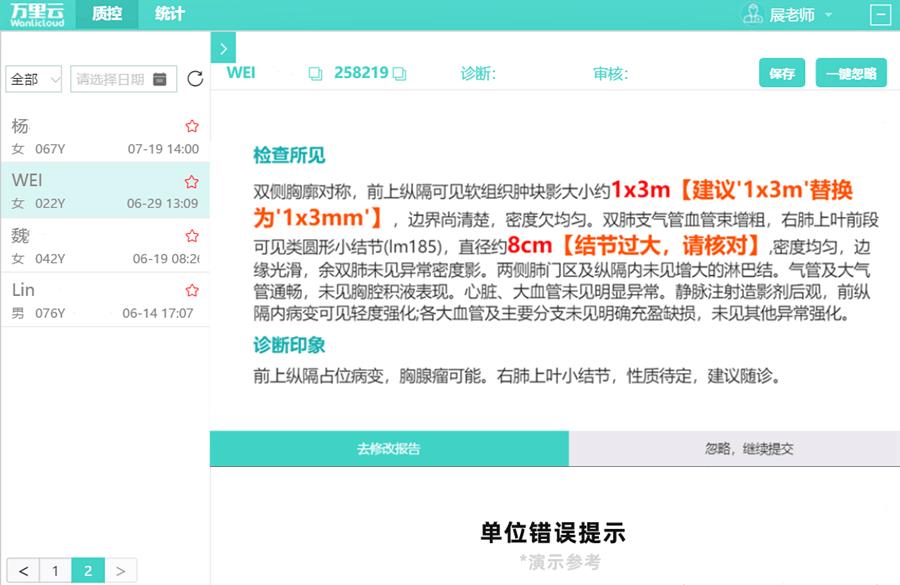The image size is (900, 585).
Task: Click the 保存 button
Action: coord(782,73)
